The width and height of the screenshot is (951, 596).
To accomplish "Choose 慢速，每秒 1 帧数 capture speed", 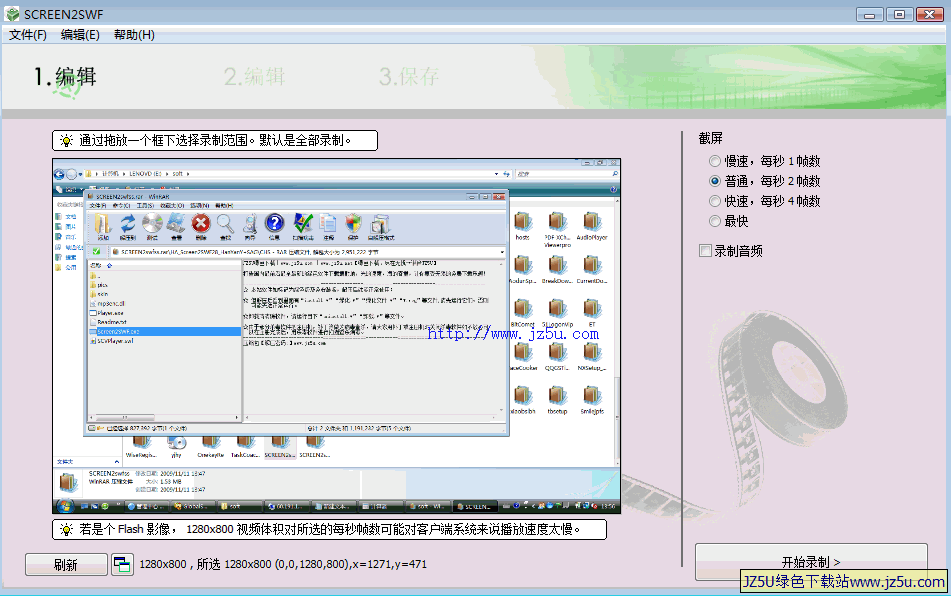I will pyautogui.click(x=765, y=161).
